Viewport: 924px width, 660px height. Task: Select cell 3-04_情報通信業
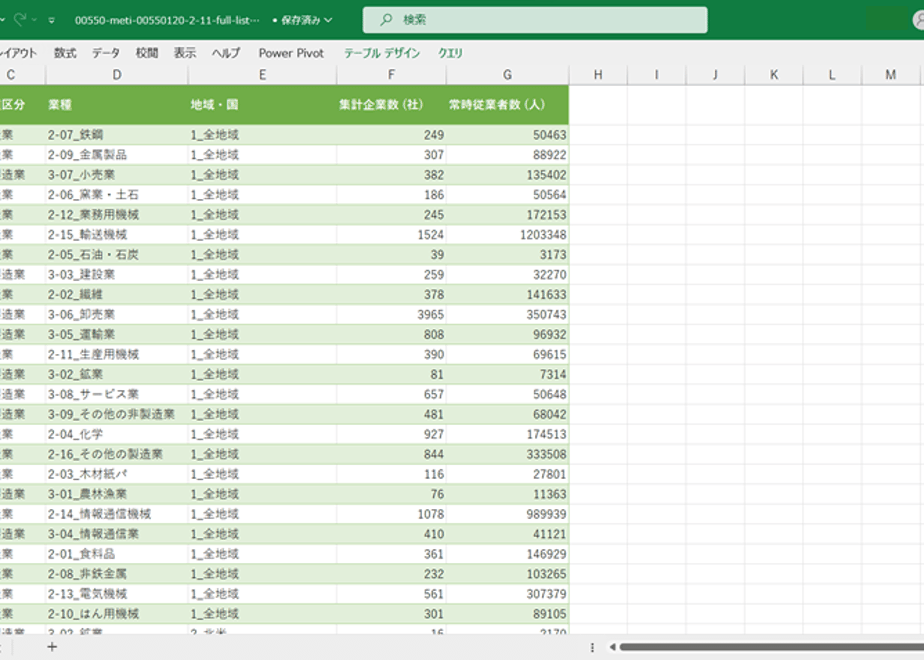click(x=117, y=534)
